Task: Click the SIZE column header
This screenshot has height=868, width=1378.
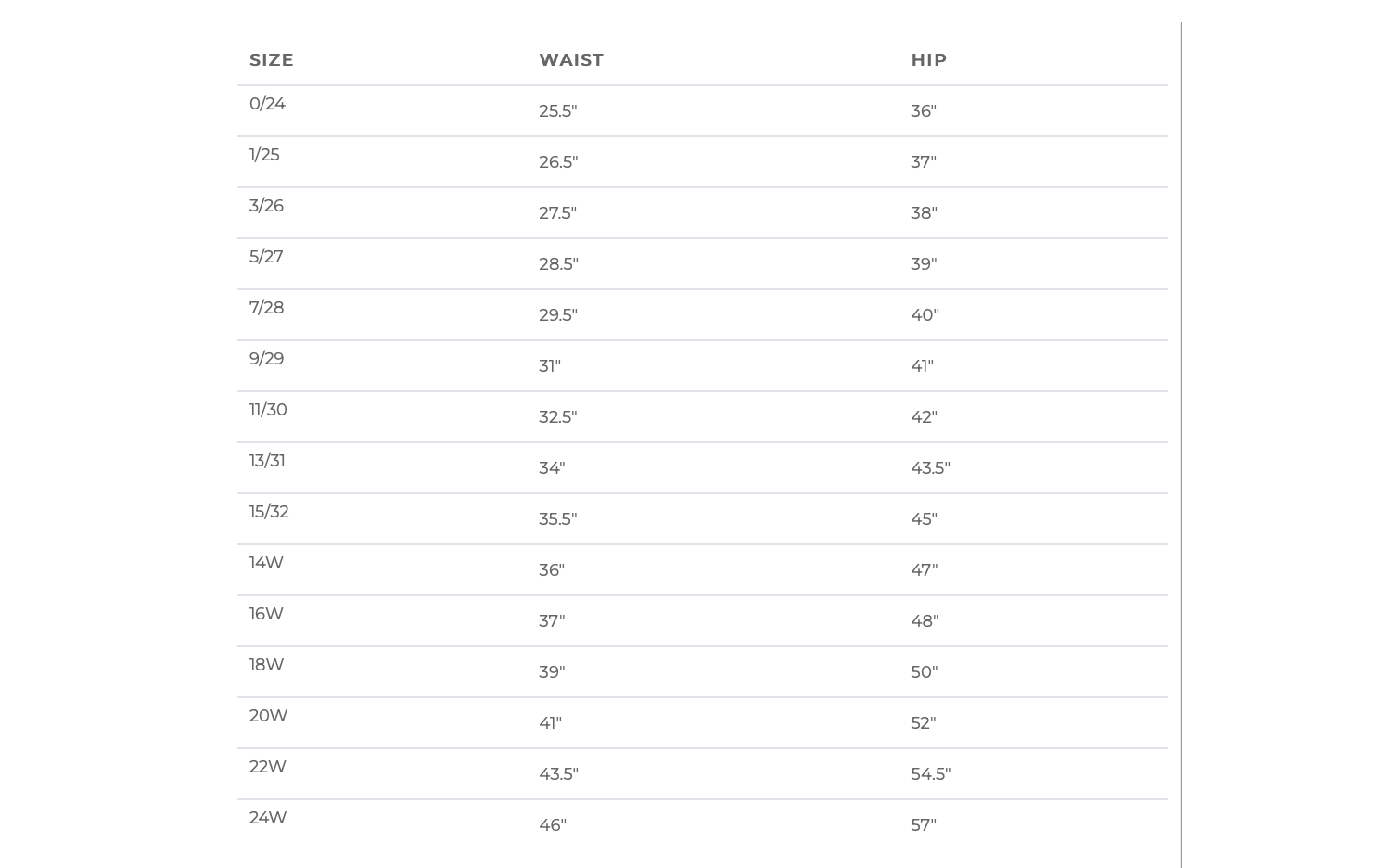Action: point(271,60)
